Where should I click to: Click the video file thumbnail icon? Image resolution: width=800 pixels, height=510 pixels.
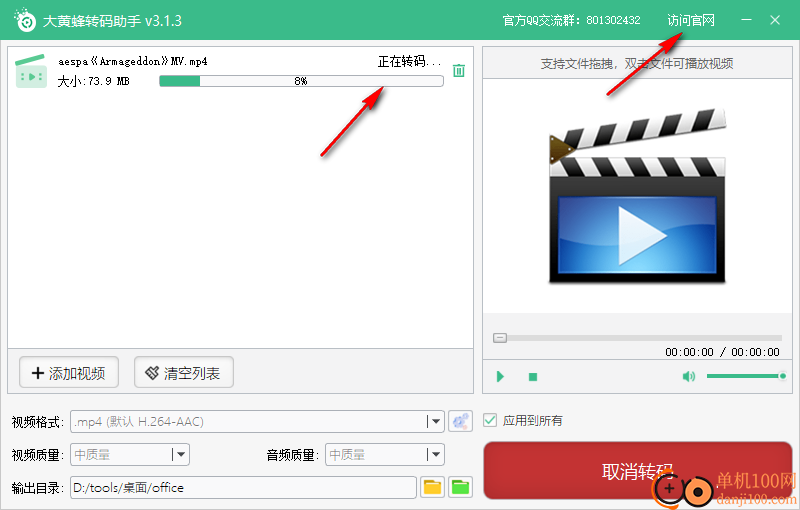tap(32, 71)
